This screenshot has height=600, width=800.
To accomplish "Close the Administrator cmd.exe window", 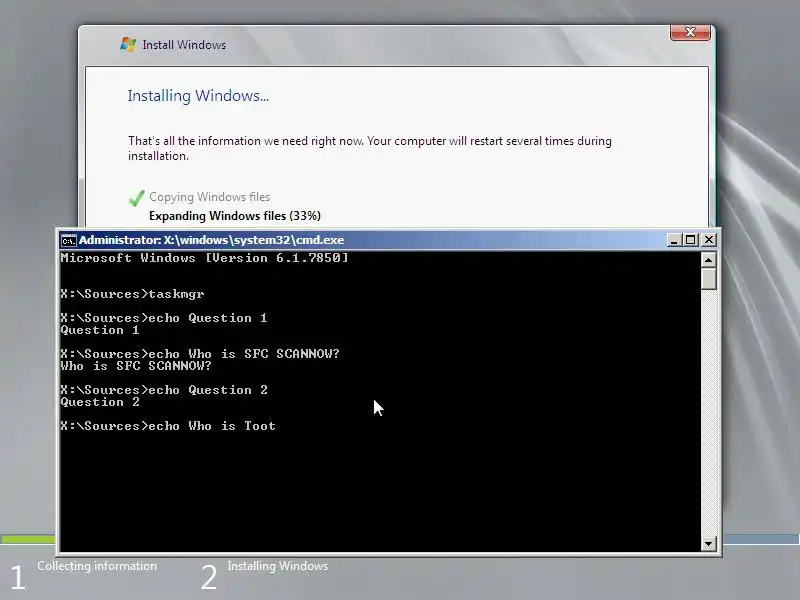I will coord(709,240).
